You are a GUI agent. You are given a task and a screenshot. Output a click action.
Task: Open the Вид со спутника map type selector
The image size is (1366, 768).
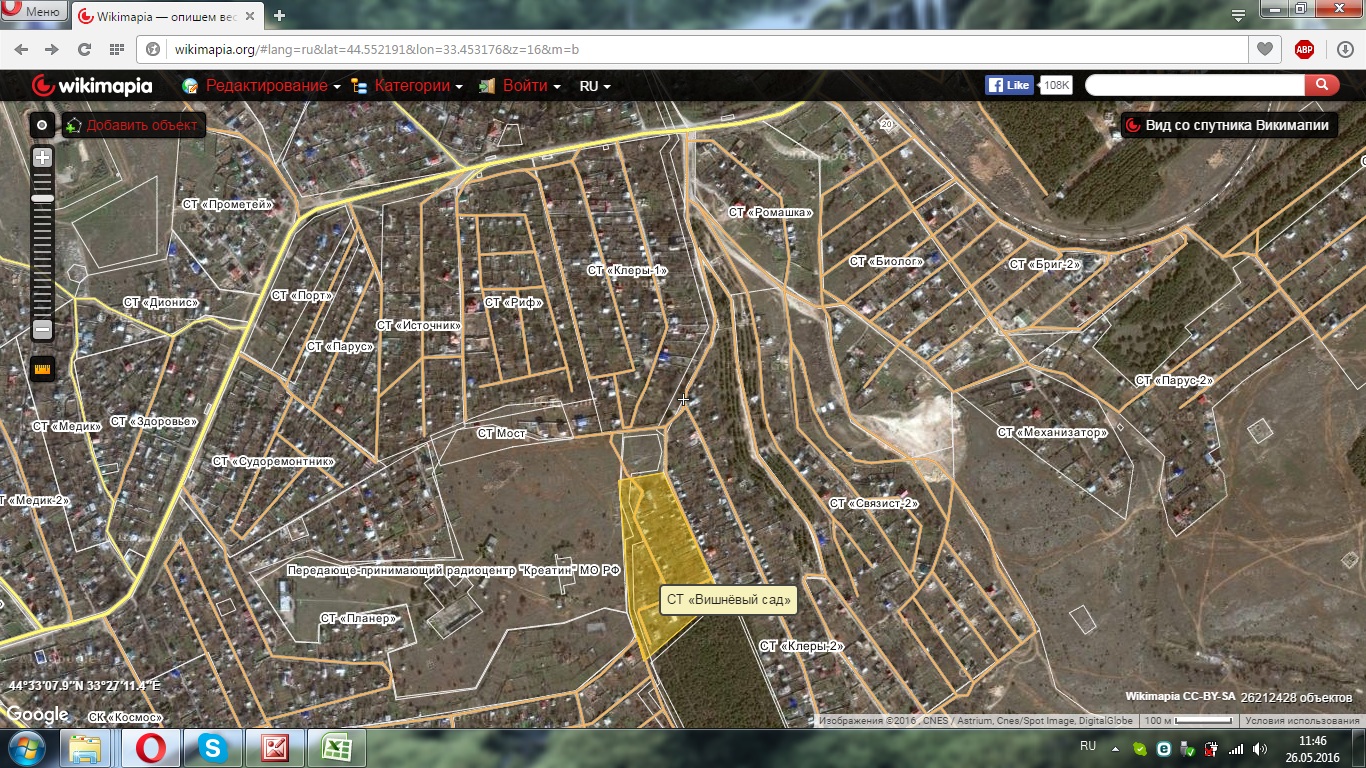(x=1229, y=125)
